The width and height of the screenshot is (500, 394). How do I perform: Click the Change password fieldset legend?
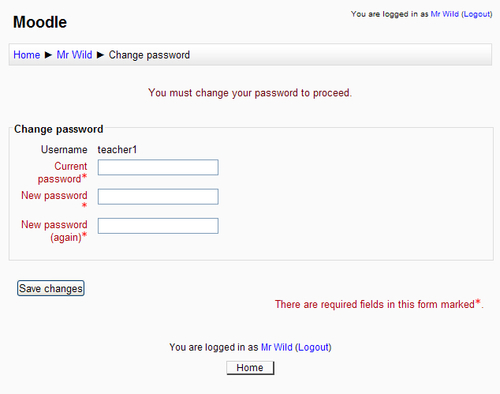(59, 129)
